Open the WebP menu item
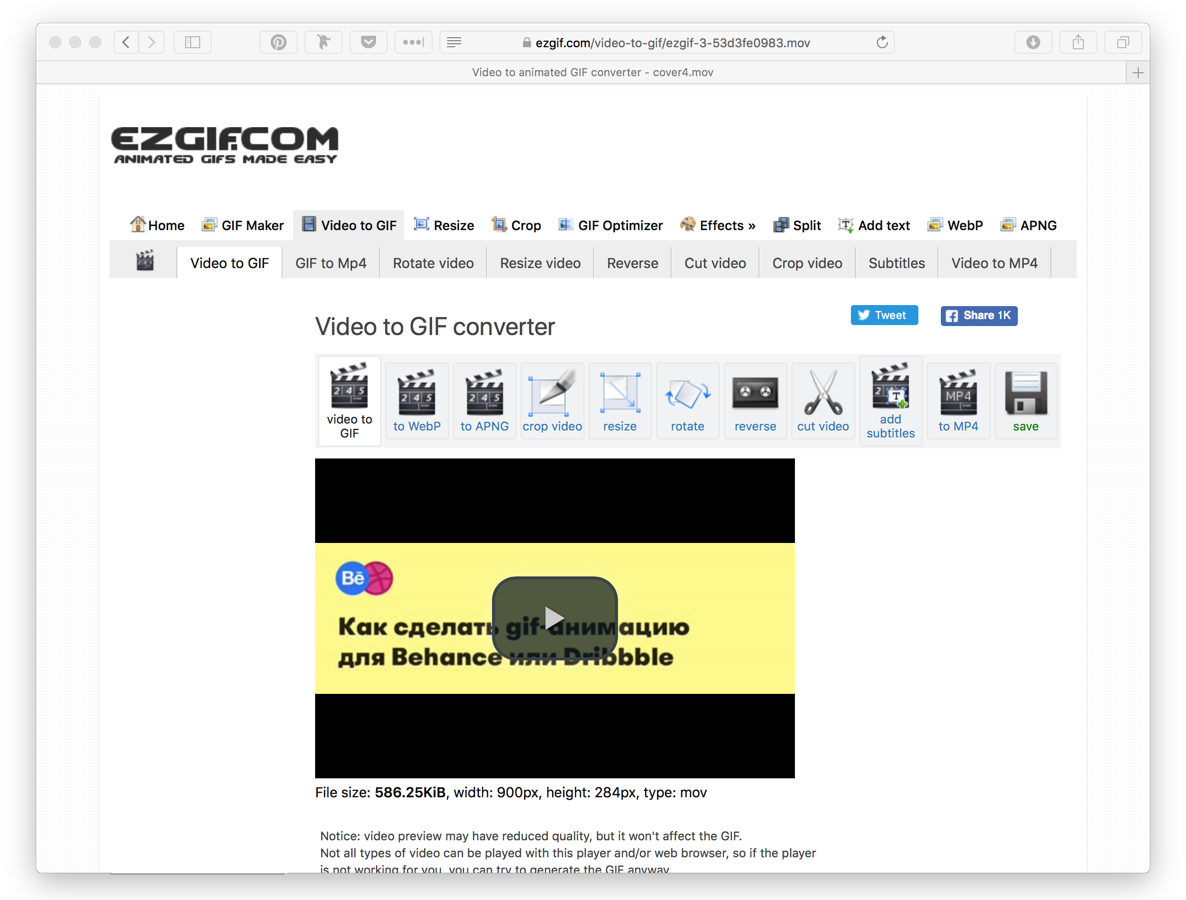1186x900 pixels. 955,225
